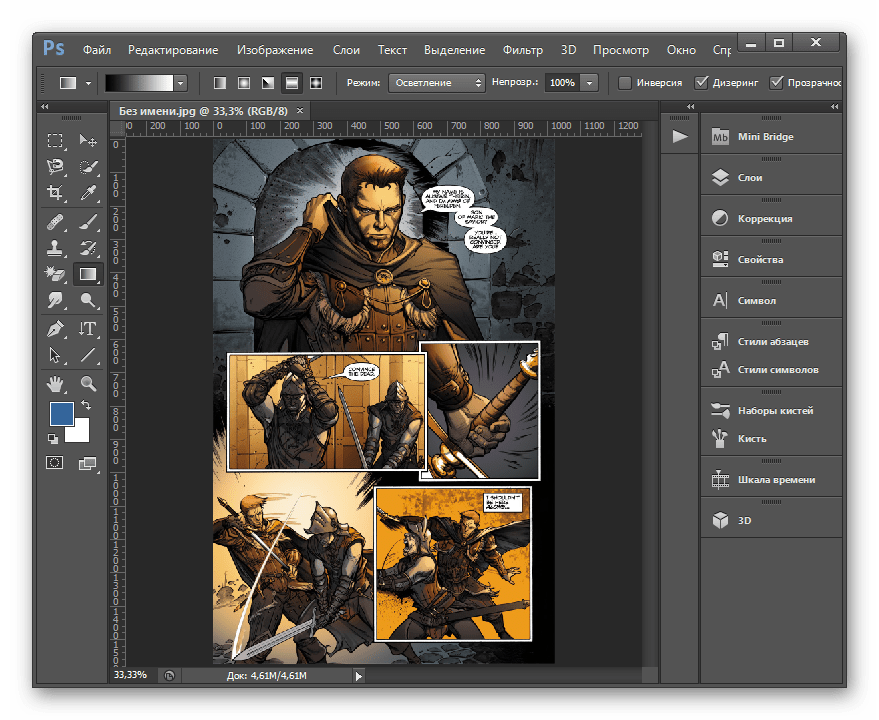The width and height of the screenshot is (879, 720).
Task: Pick the Eyedropper tool
Action: point(89,193)
